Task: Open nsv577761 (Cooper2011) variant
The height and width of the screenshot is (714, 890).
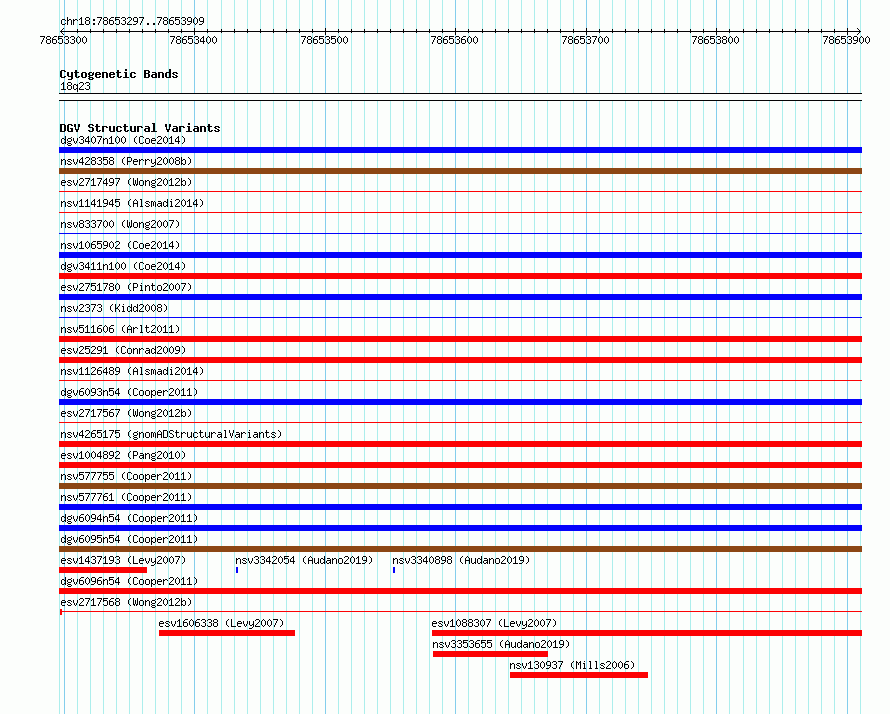Action: pos(126,497)
